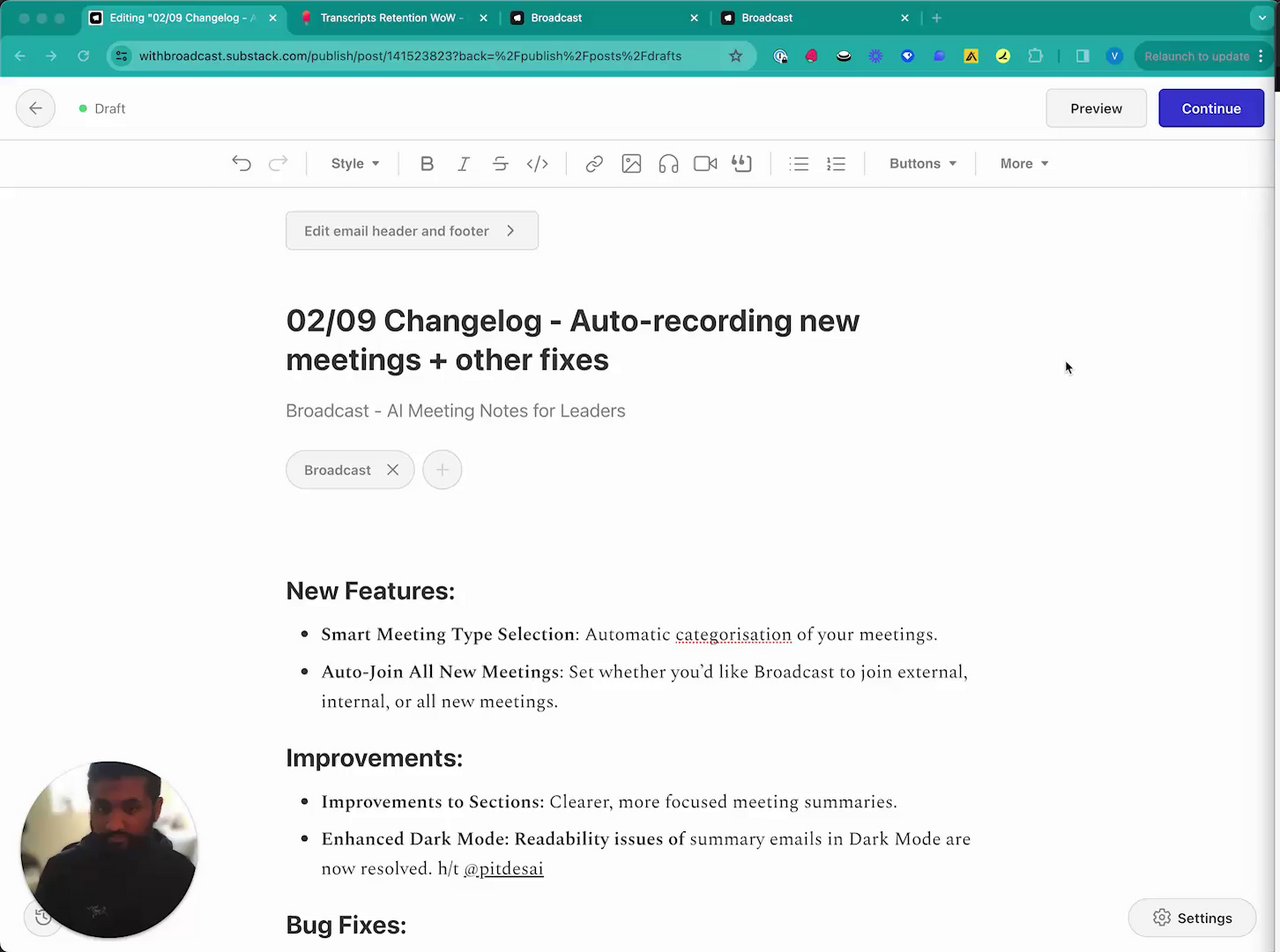Open the Style dropdown
Image resolution: width=1280 pixels, height=952 pixels.
click(x=355, y=163)
